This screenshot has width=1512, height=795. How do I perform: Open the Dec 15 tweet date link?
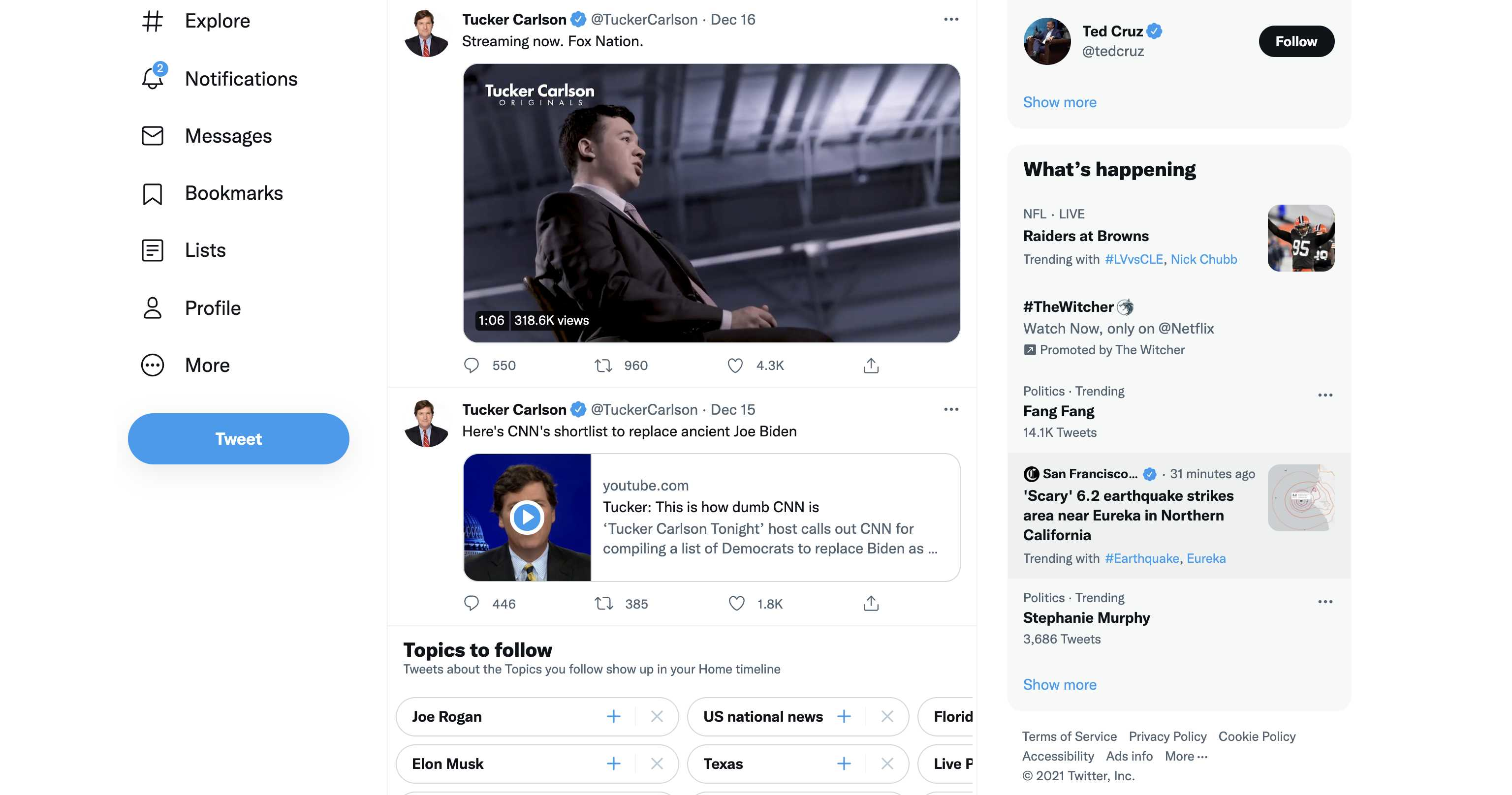732,409
